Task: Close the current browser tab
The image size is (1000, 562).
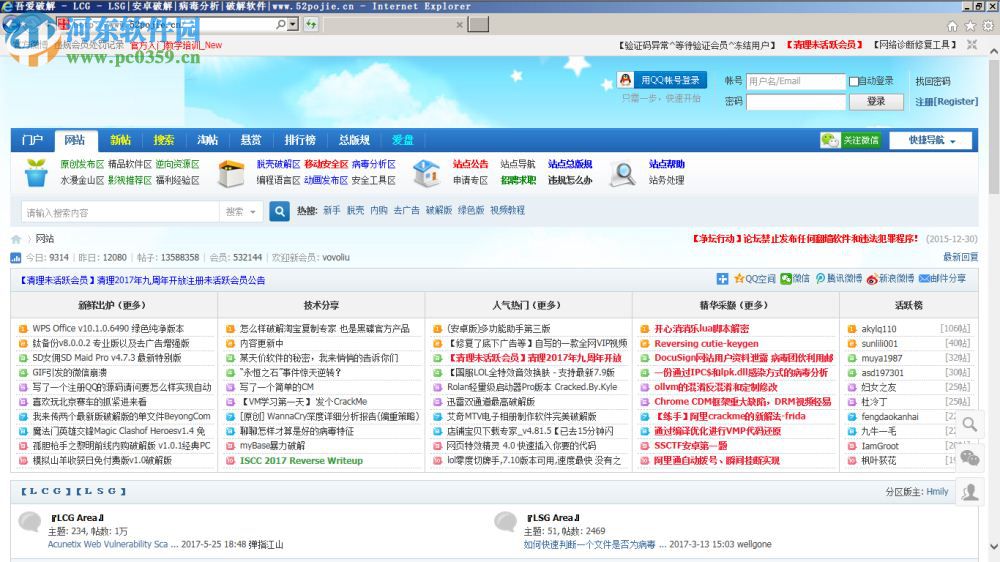Action: pyautogui.click(x=459, y=25)
